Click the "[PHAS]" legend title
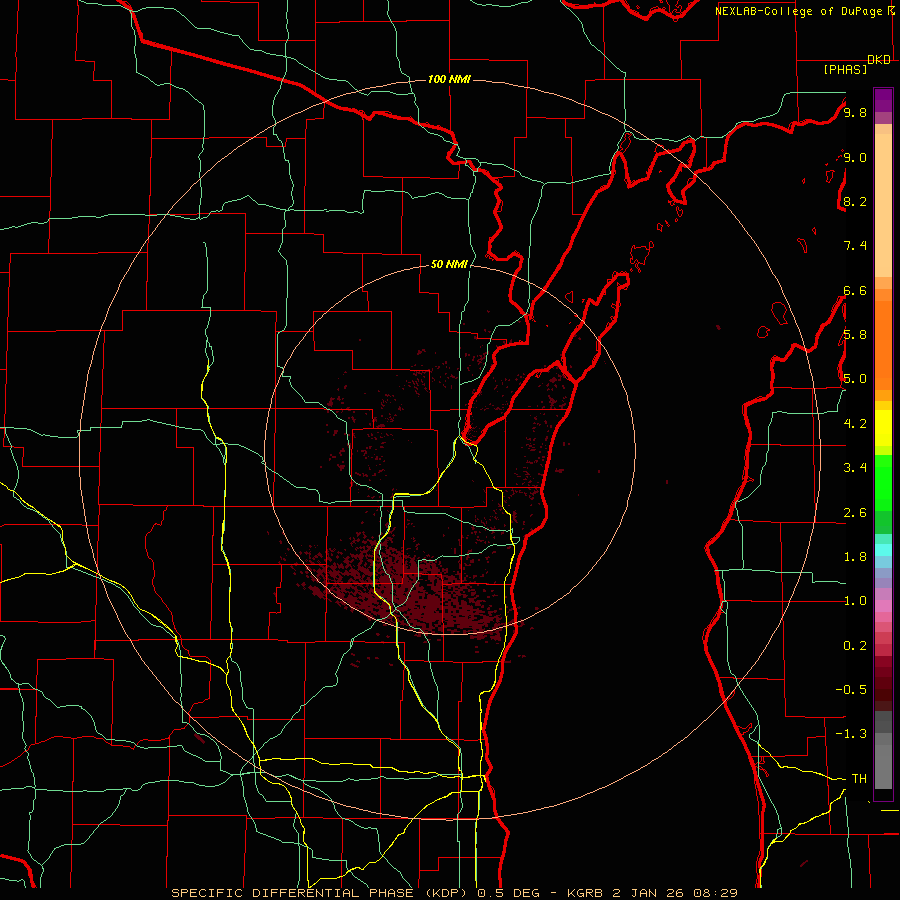 (845, 69)
